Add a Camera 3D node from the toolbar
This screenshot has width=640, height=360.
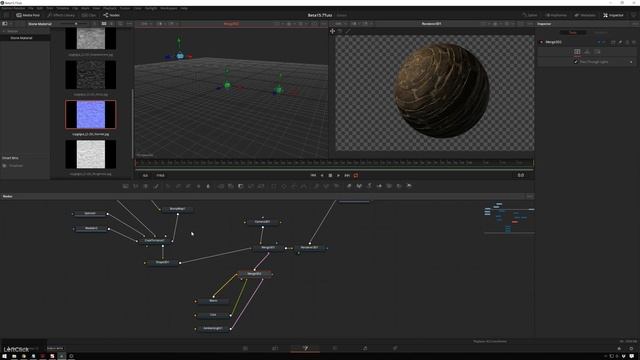pyautogui.click(x=389, y=186)
